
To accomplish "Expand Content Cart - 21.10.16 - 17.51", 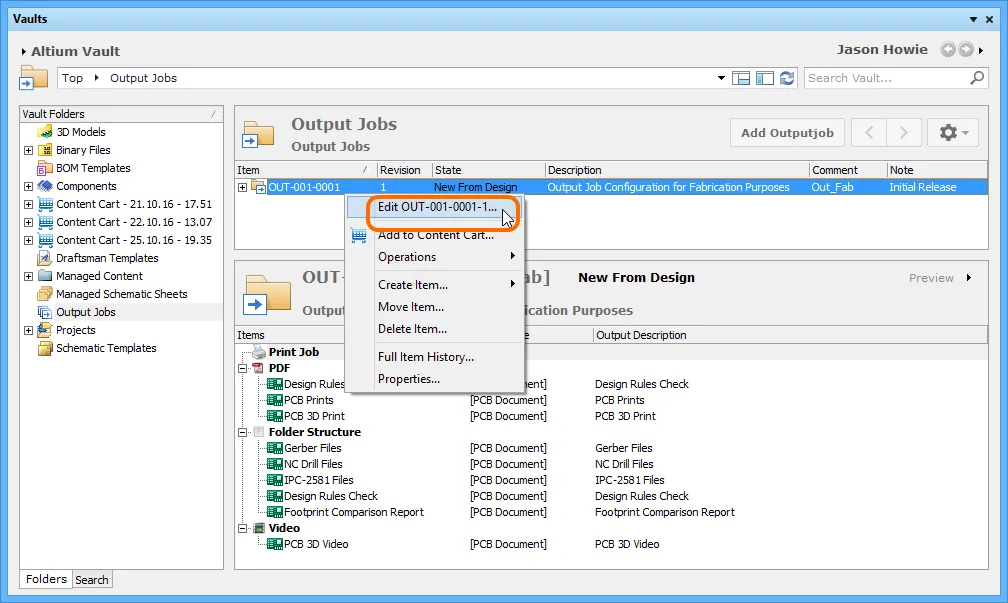I will pos(28,204).
